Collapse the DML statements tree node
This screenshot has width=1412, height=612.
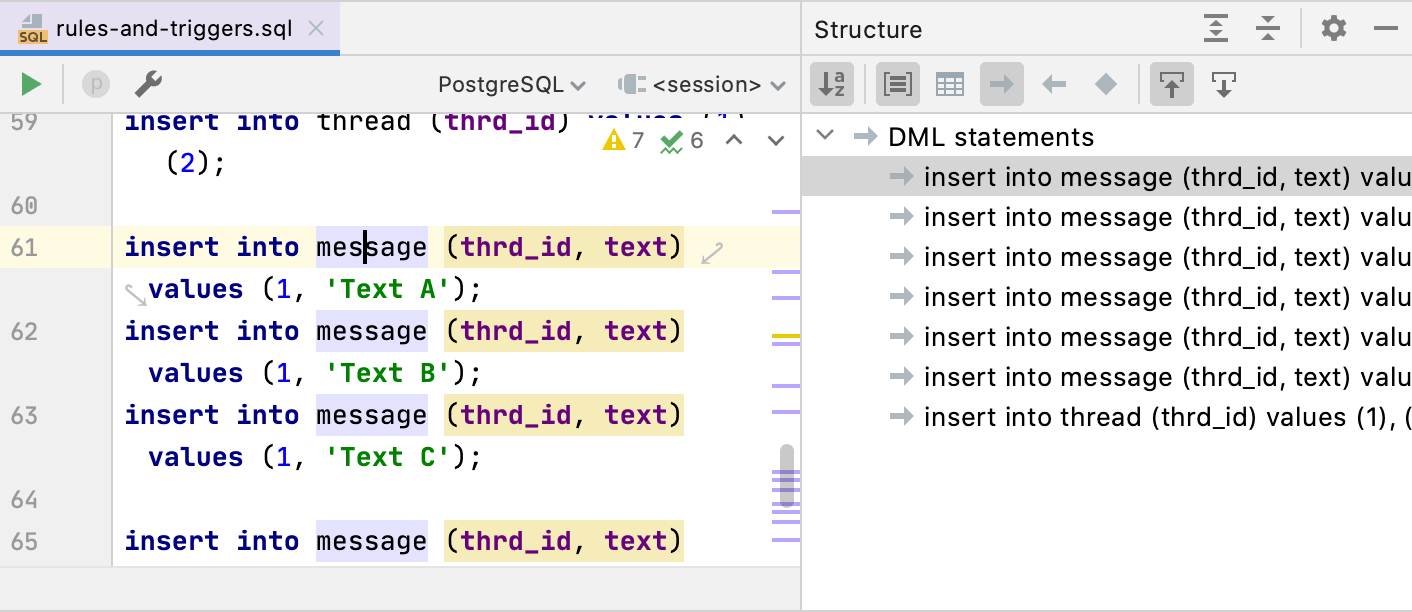[x=825, y=137]
